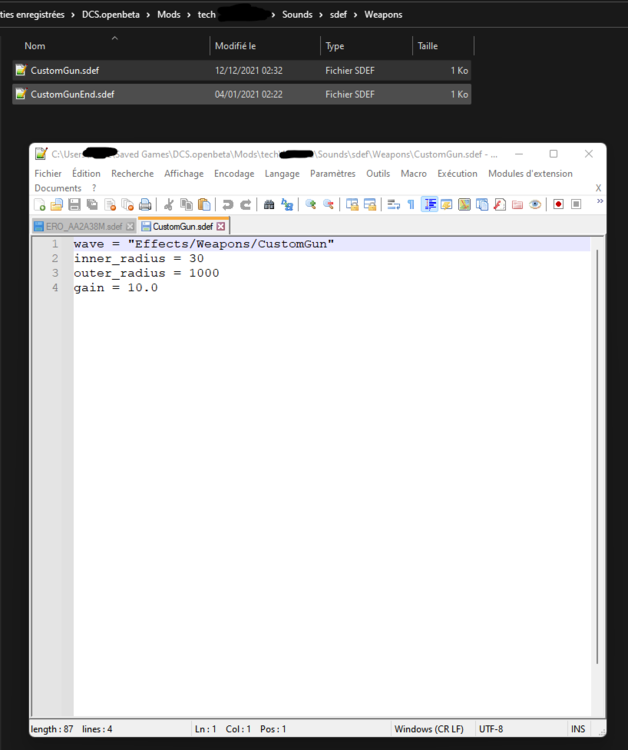
Task: Click the Close document toolbar icon
Action: click(x=110, y=205)
